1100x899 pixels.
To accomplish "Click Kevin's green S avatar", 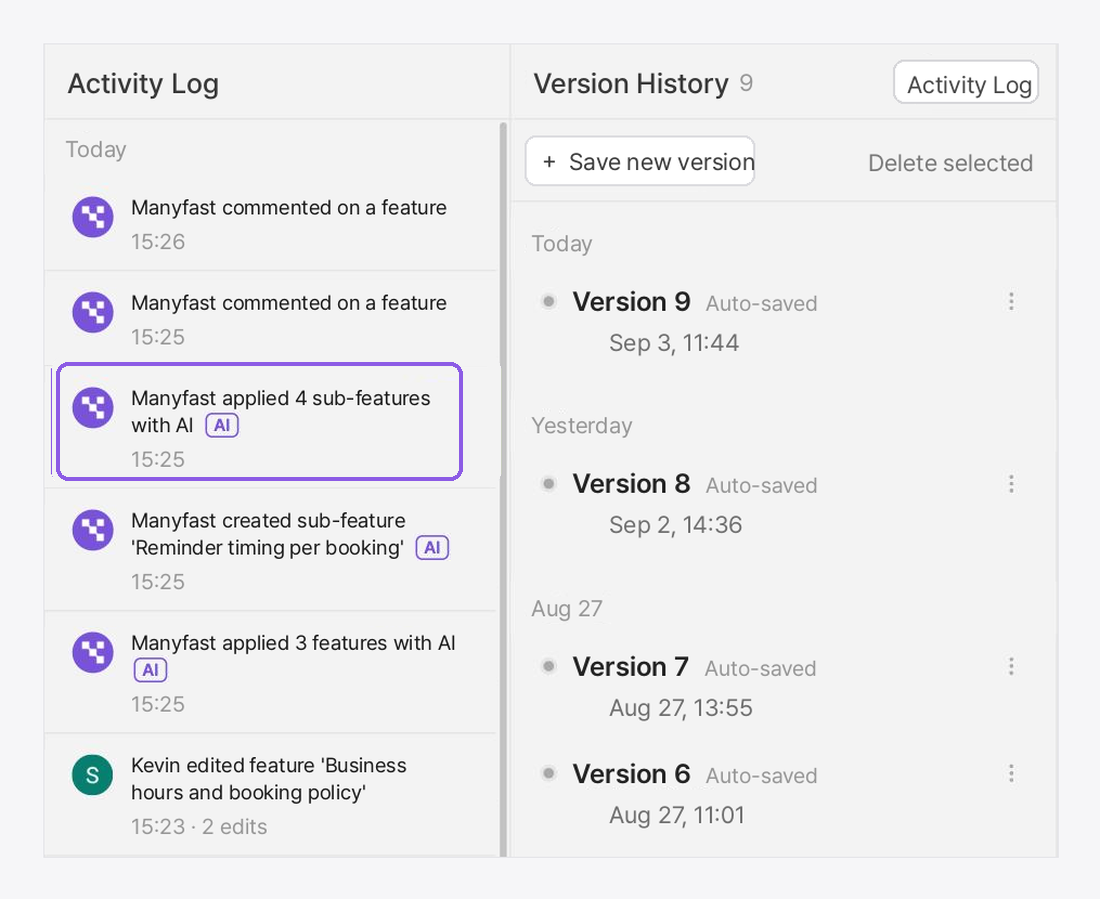I will (x=93, y=775).
